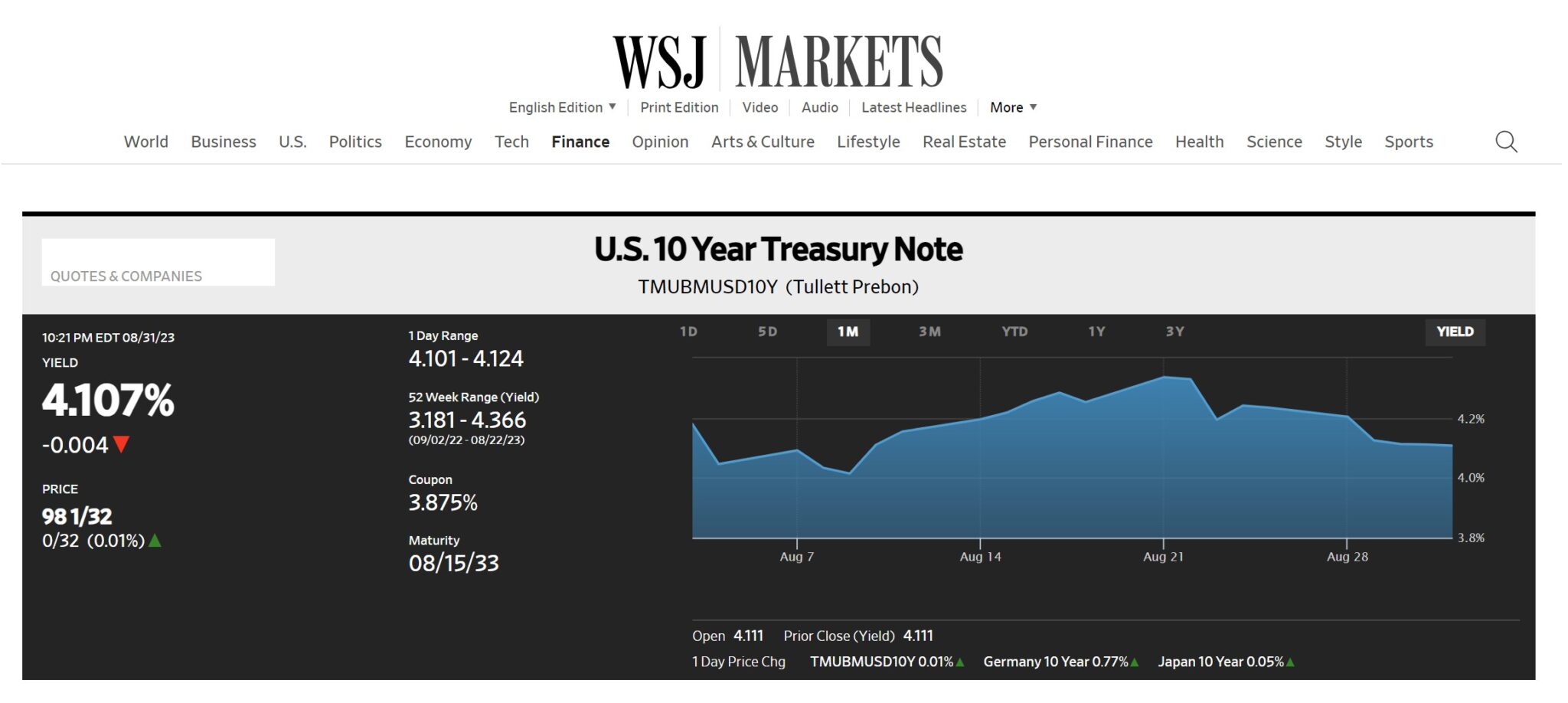Click the Quotes & Companies search field
Image resolution: width=1568 pixels, height=703 pixels.
point(158,263)
